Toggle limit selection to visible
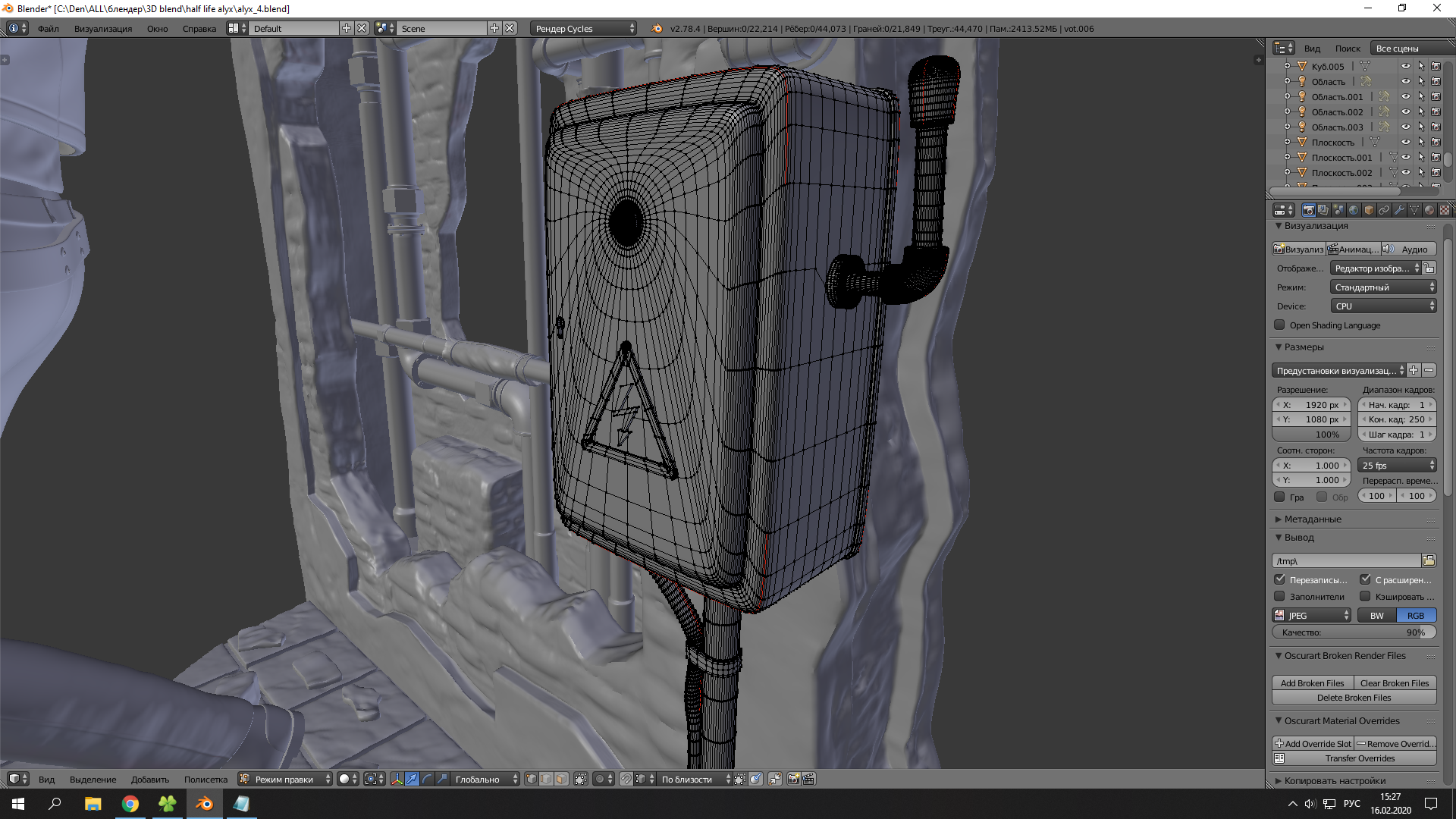This screenshot has height=819, width=1456. pyautogui.click(x=580, y=779)
